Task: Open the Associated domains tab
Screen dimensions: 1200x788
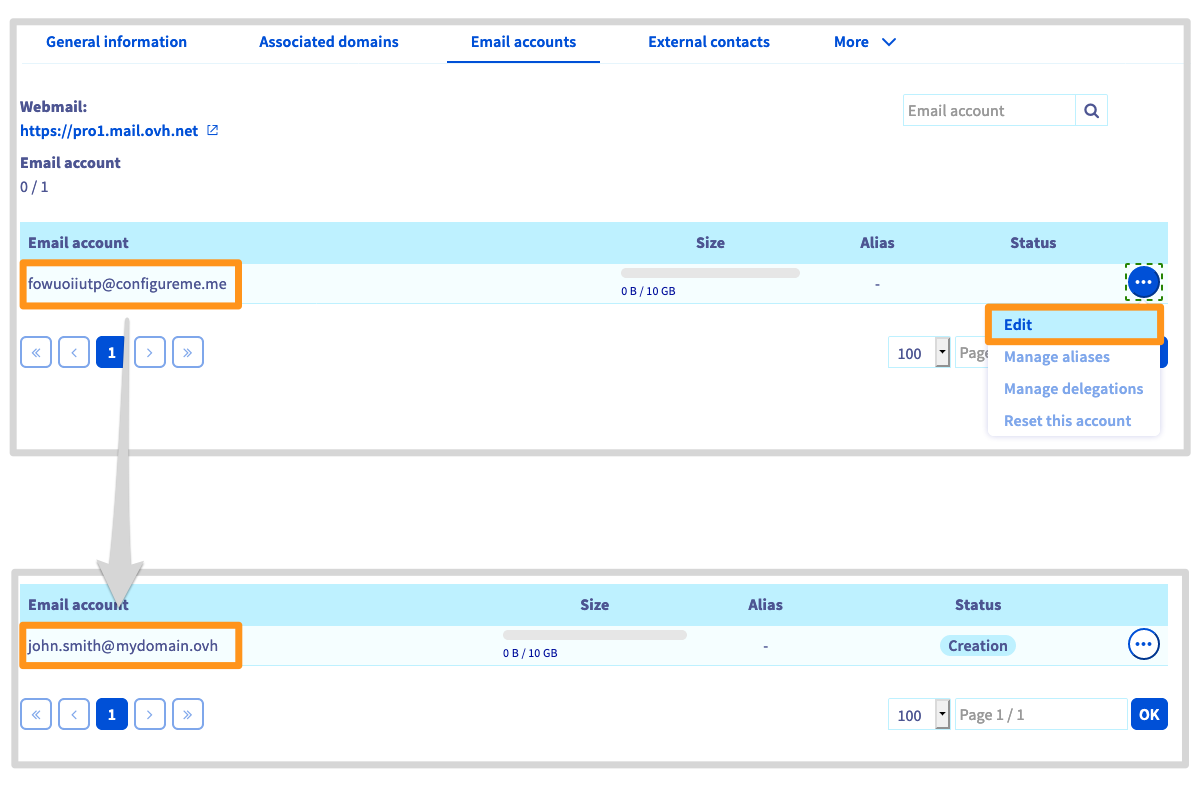Action: pyautogui.click(x=328, y=42)
